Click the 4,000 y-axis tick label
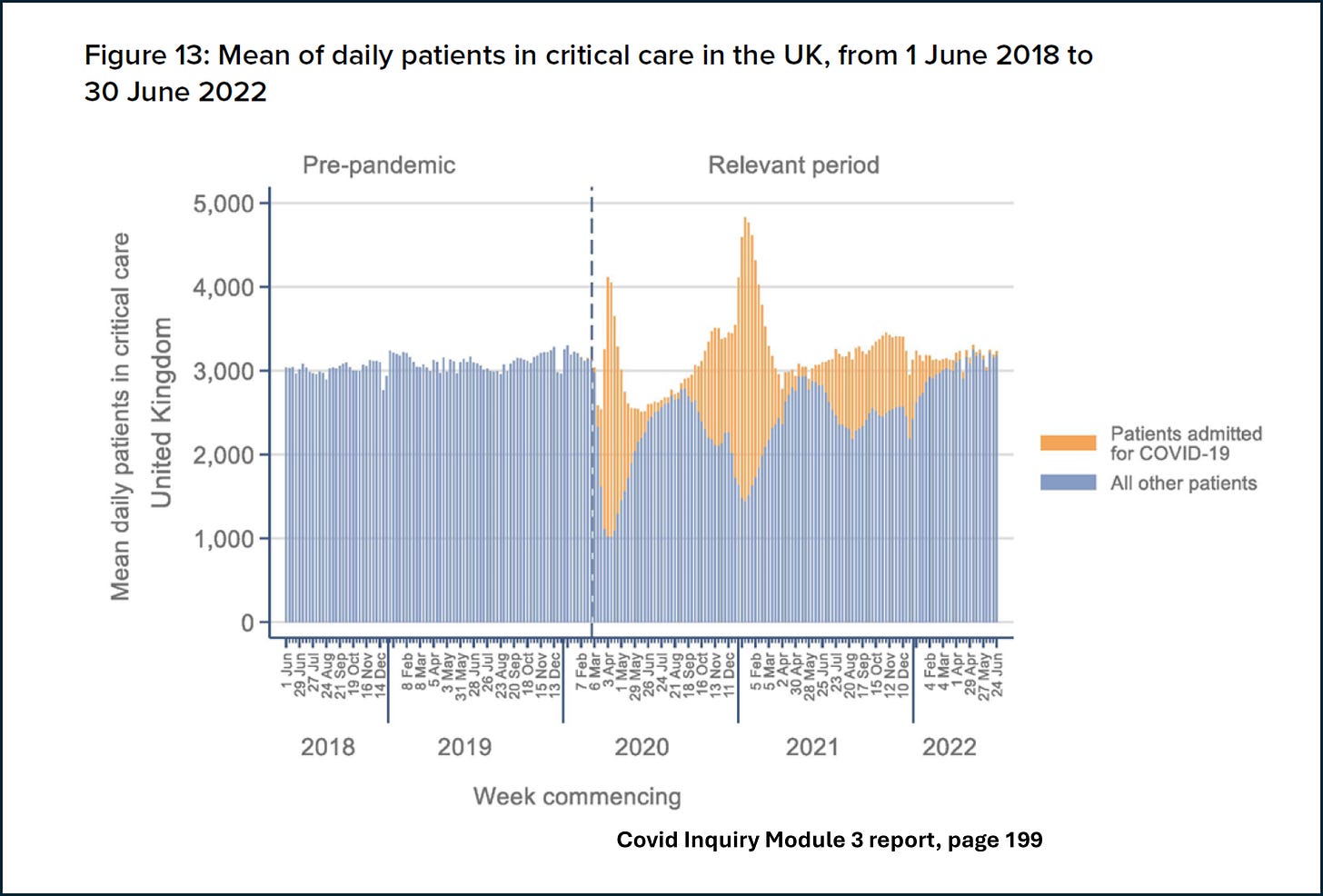Image resolution: width=1323 pixels, height=896 pixels. click(224, 287)
